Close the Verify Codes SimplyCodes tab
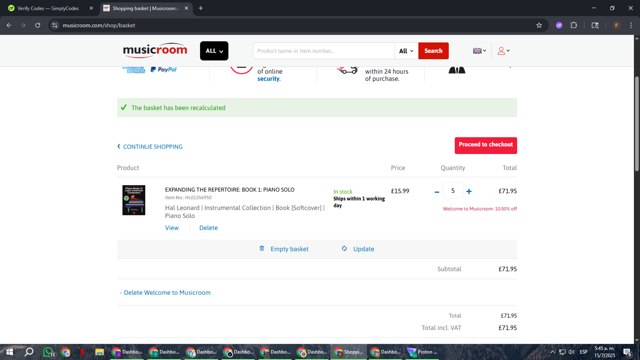The image size is (640, 360). [x=91, y=8]
